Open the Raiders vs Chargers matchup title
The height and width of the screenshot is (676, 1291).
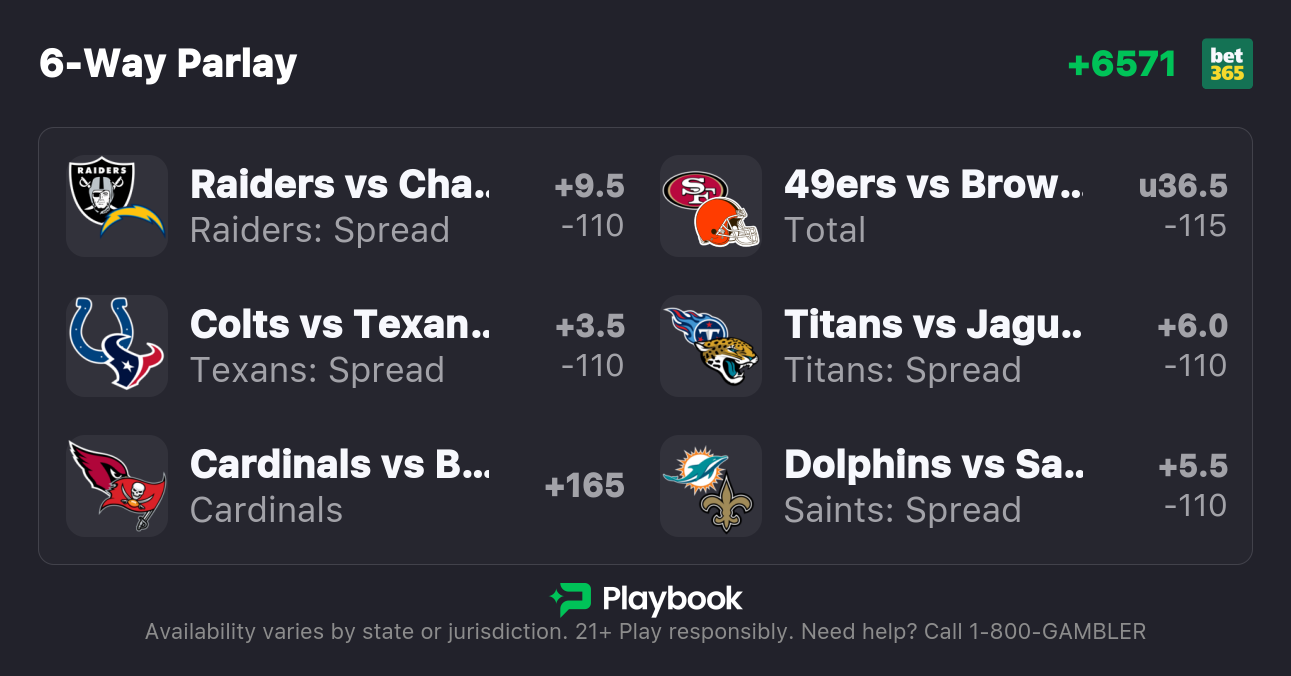(340, 185)
